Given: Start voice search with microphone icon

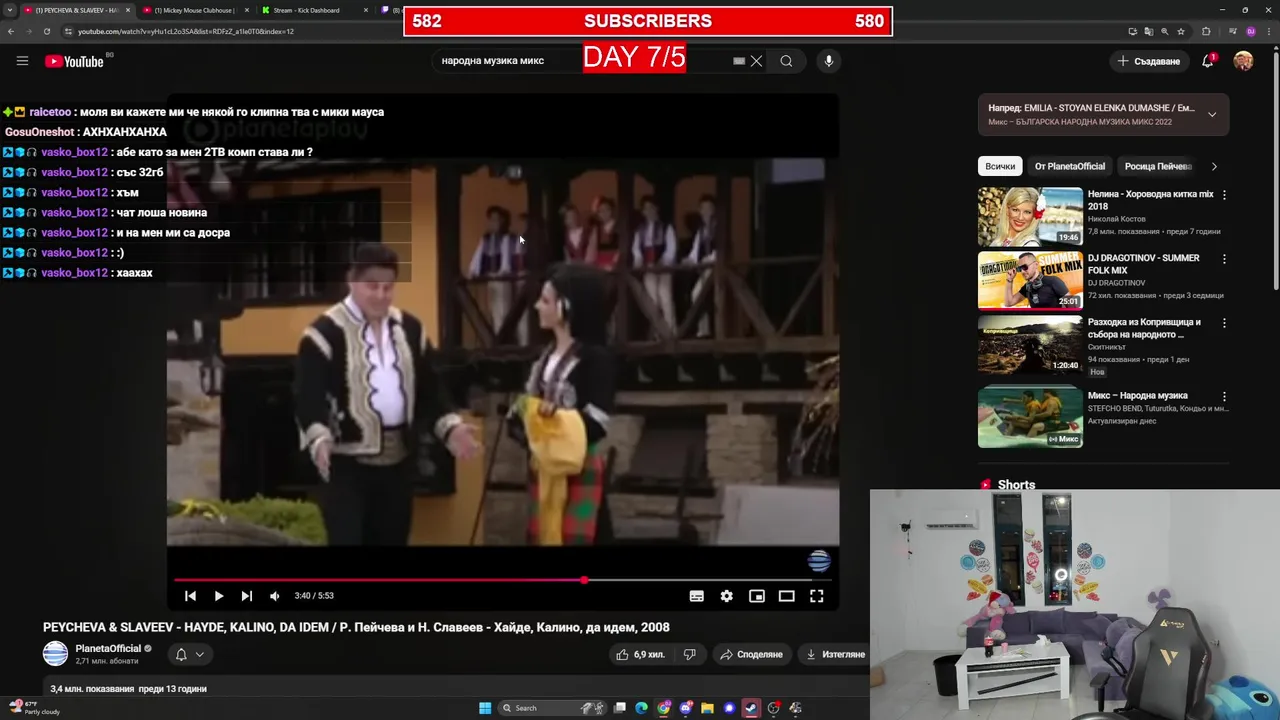Looking at the screenshot, I should pos(828,61).
